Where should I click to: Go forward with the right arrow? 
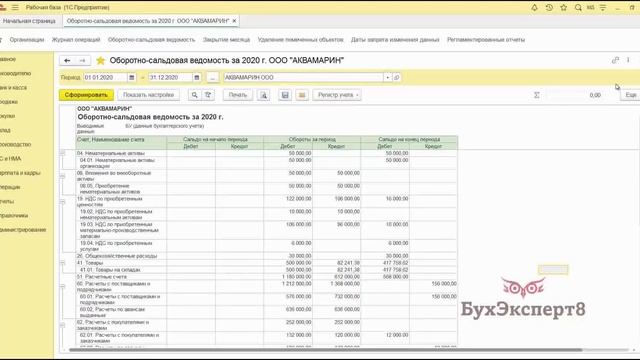coord(82,60)
